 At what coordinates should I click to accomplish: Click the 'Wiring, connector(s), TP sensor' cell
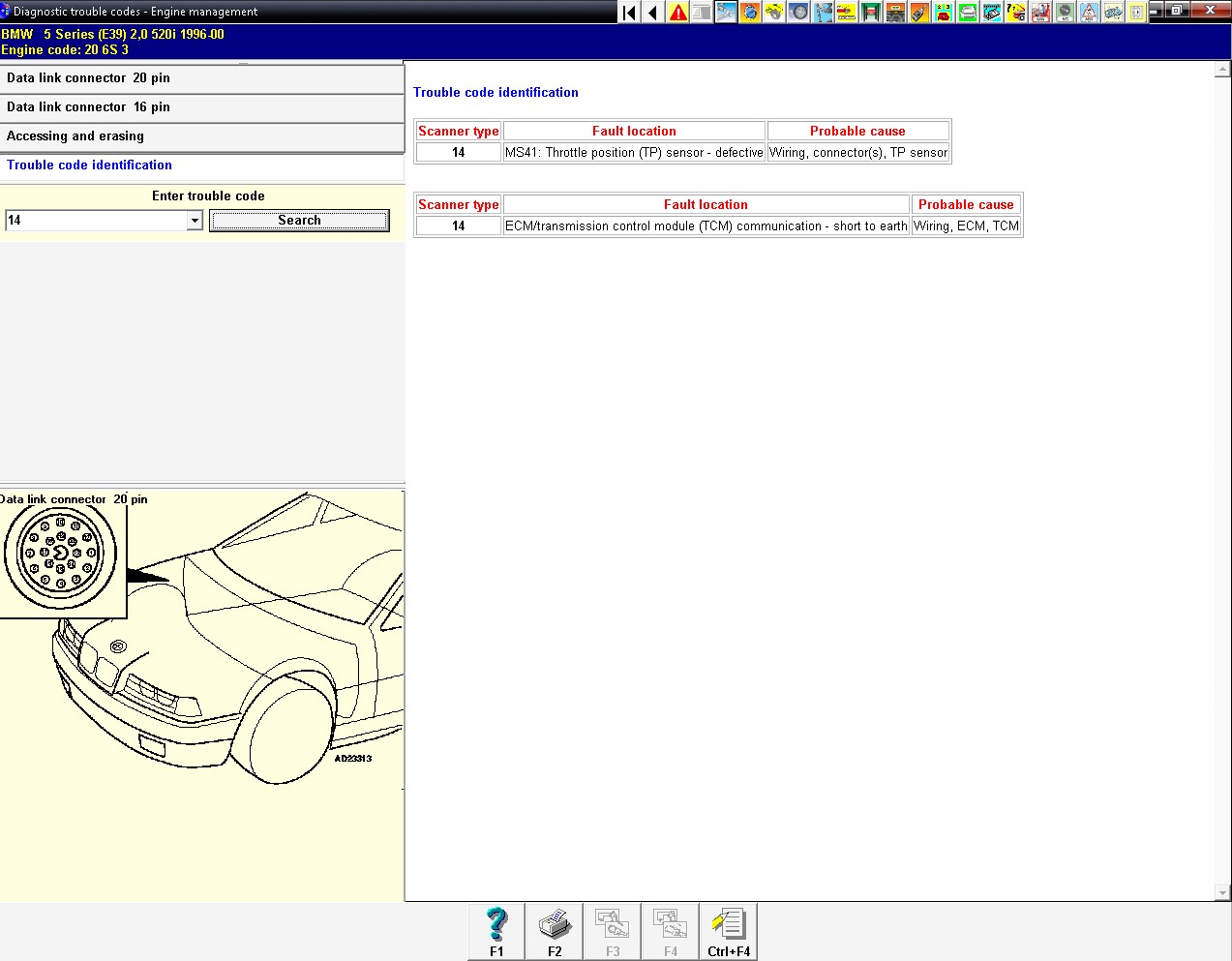tap(858, 153)
